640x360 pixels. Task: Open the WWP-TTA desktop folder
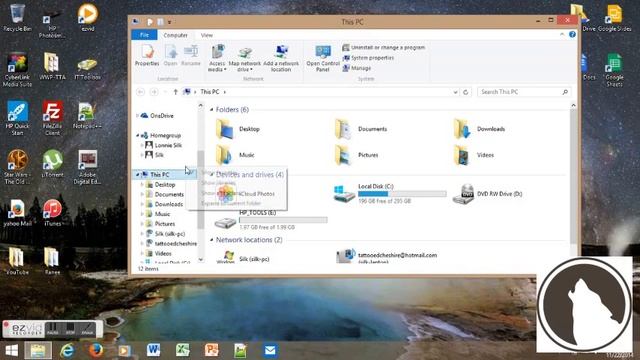52,67
